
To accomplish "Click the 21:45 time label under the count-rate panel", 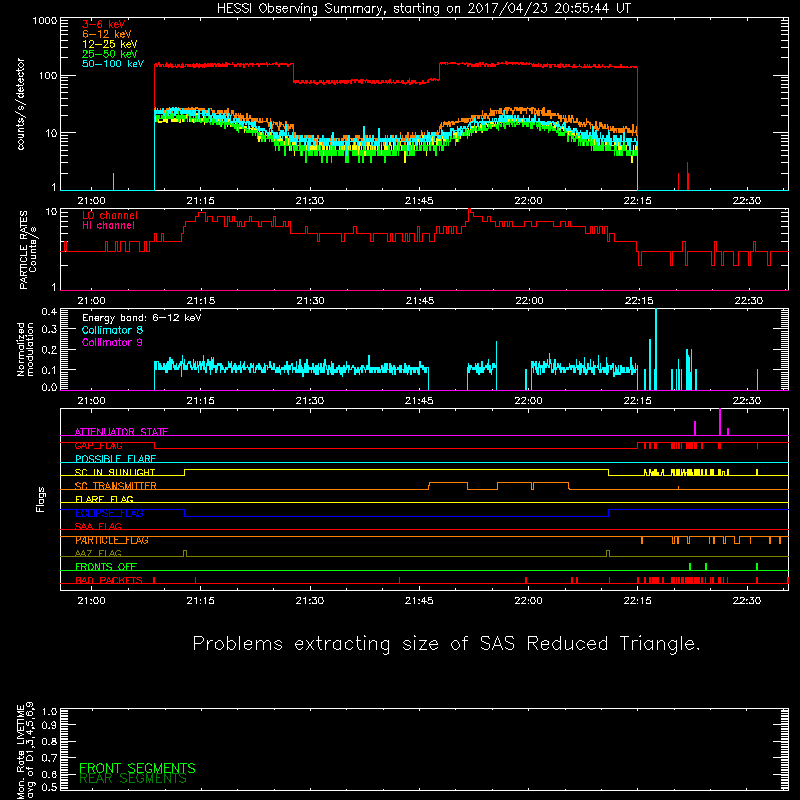I will [x=419, y=201].
